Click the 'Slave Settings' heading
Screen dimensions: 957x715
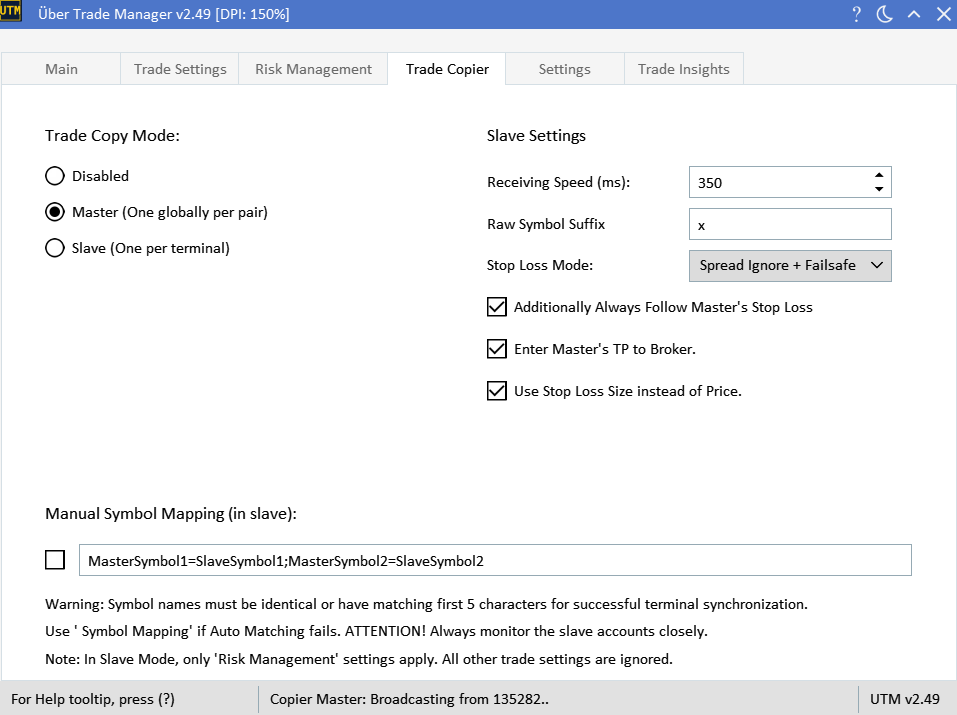[x=536, y=136]
